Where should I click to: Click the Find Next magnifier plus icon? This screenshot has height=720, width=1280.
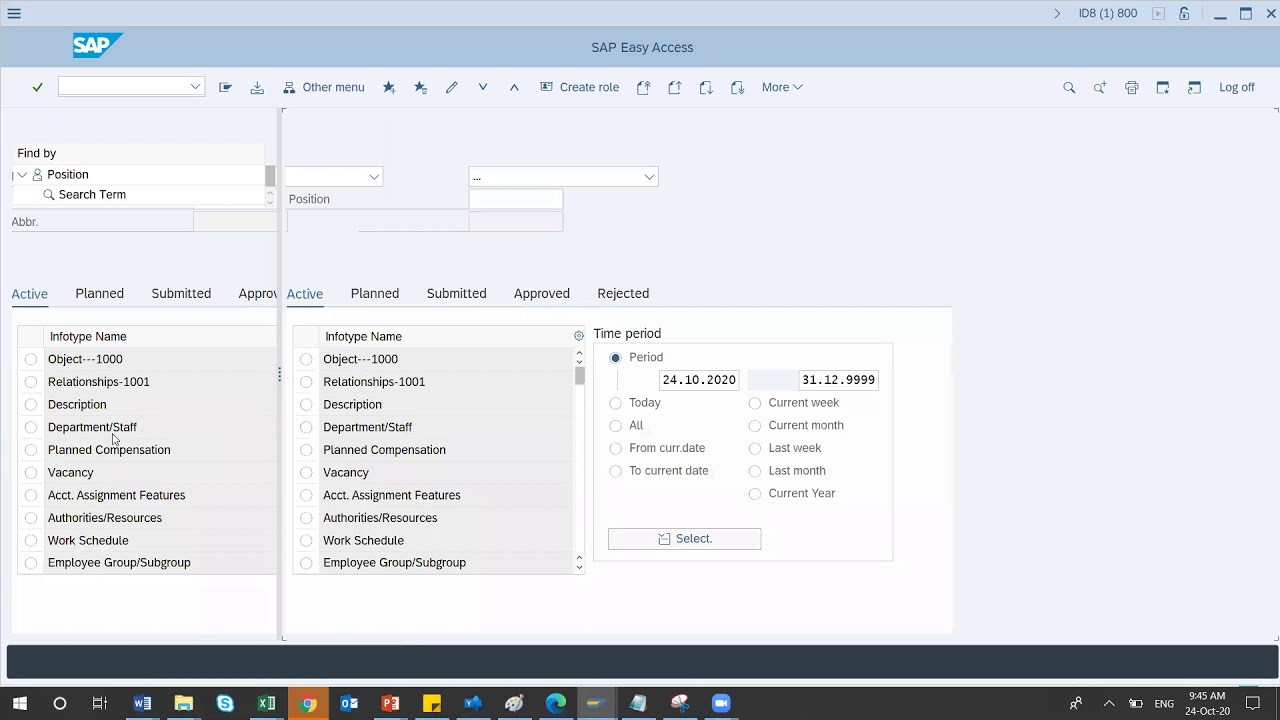(x=1100, y=87)
